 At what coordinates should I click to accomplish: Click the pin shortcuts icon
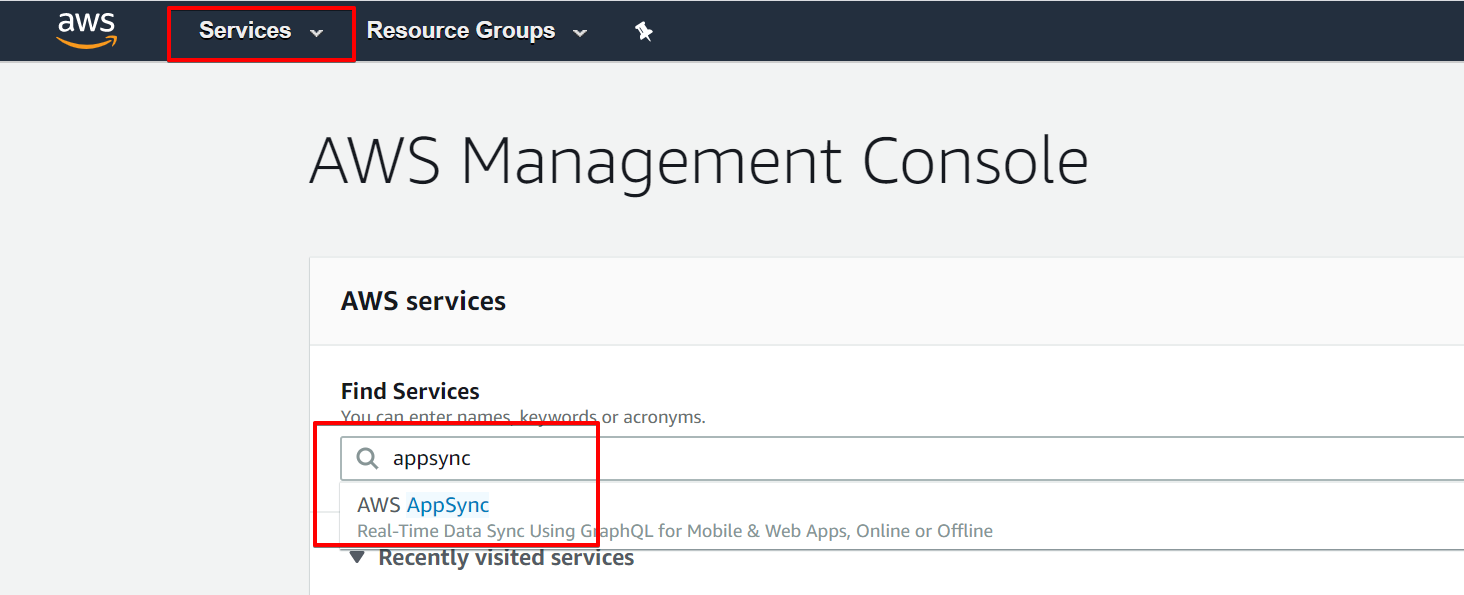click(x=644, y=31)
